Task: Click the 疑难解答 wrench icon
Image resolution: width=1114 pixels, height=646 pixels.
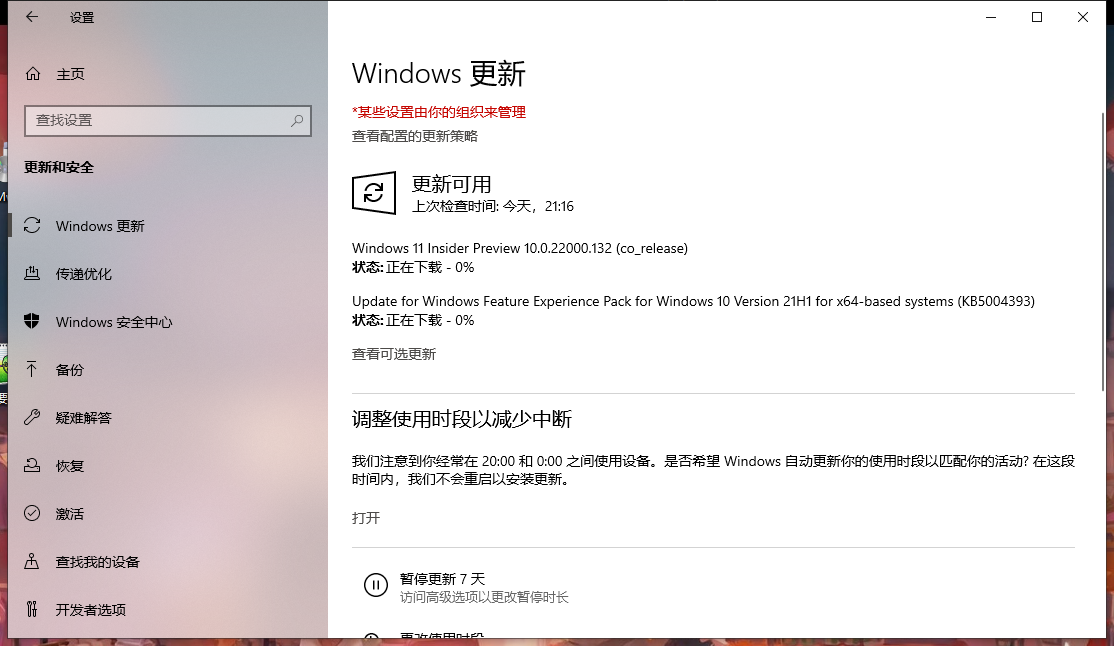Action: (x=33, y=418)
